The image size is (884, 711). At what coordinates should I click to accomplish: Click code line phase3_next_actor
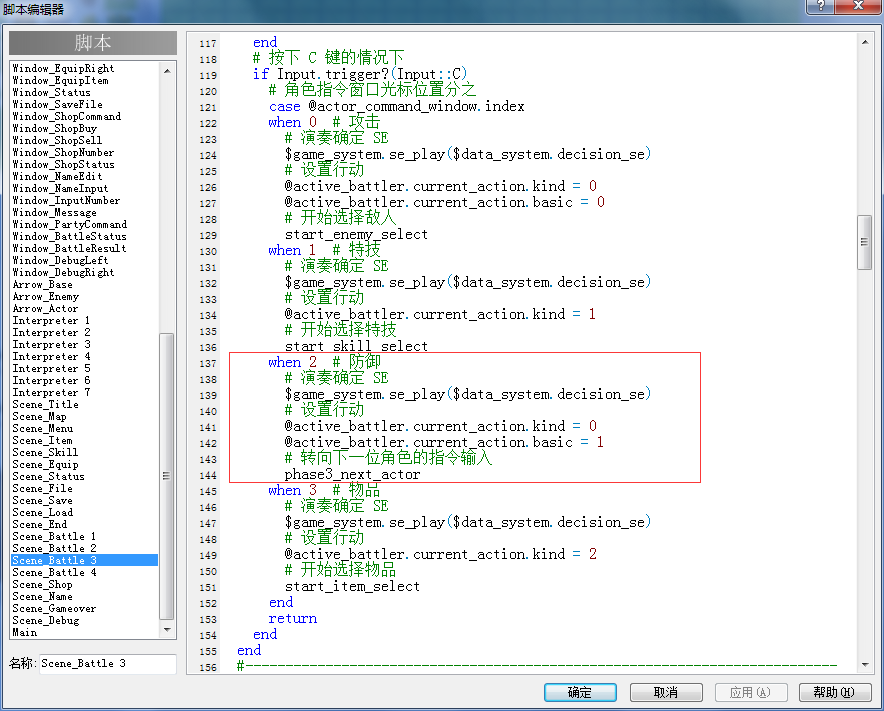click(352, 475)
